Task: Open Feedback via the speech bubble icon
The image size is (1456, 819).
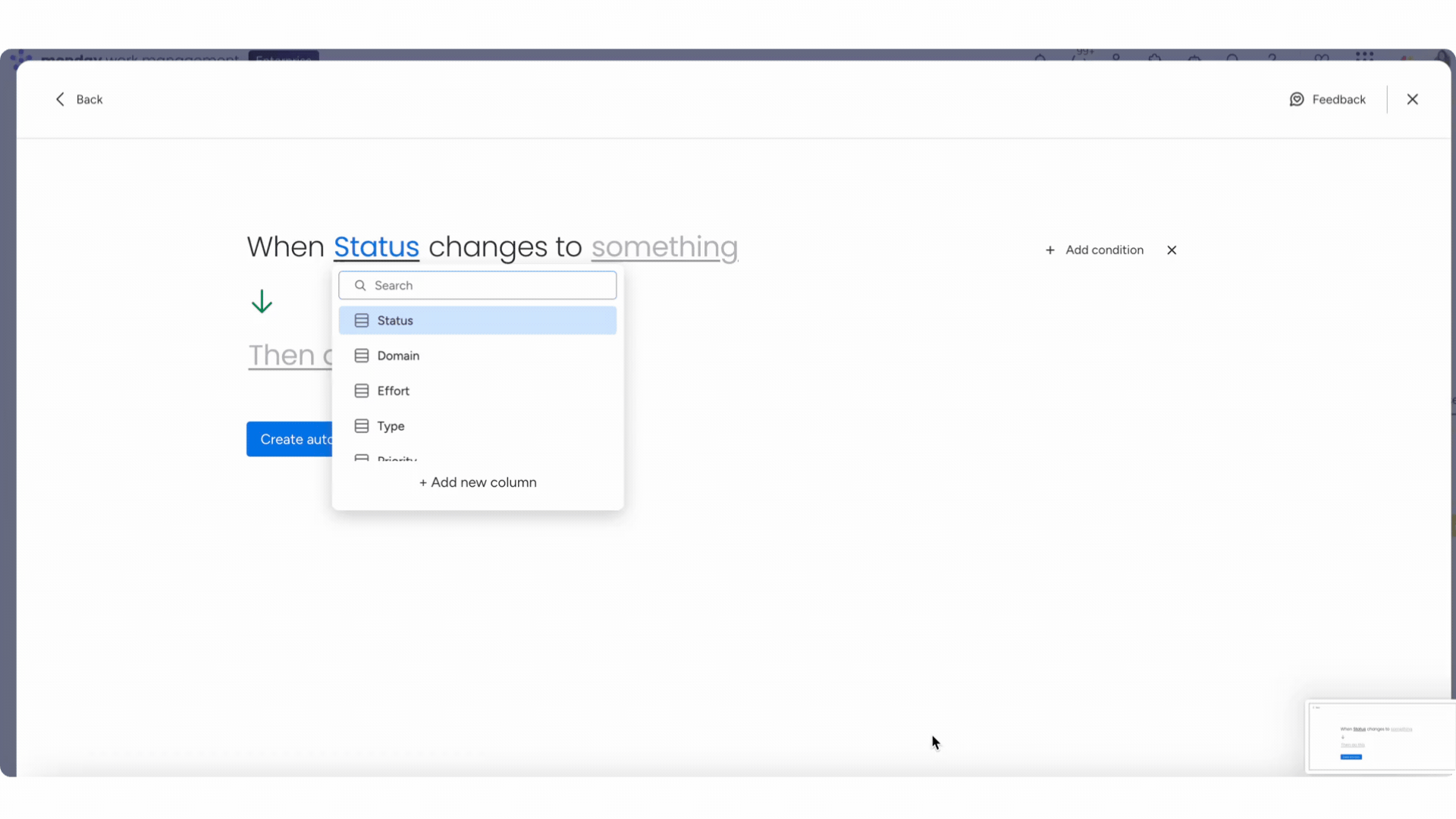Action: 1297,99
